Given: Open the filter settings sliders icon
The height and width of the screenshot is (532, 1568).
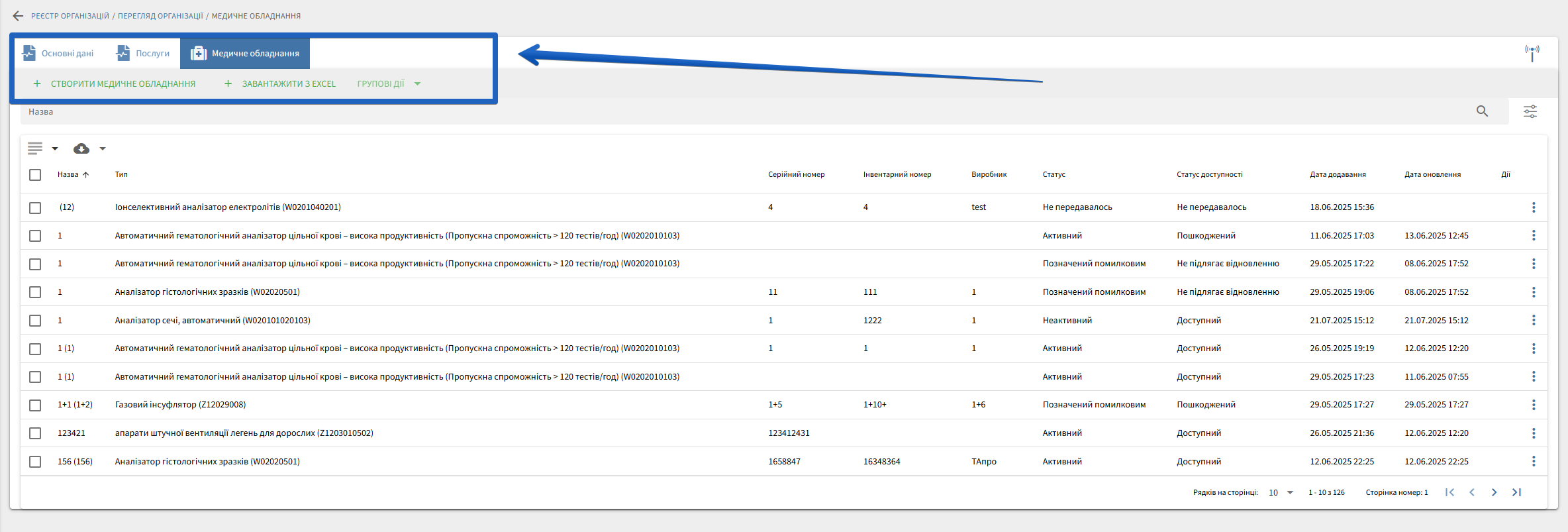Looking at the screenshot, I should (1530, 111).
